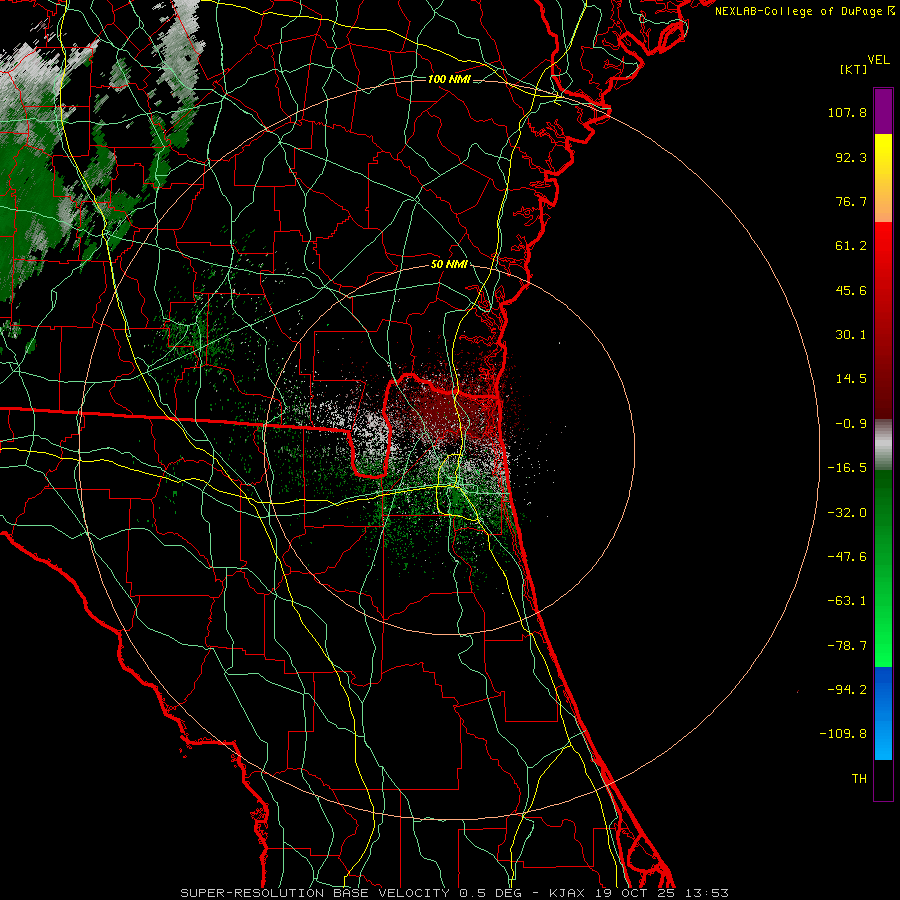900x900 pixels.
Task: Pick the black TH segment of the velocity scale
Action: pyautogui.click(x=883, y=779)
